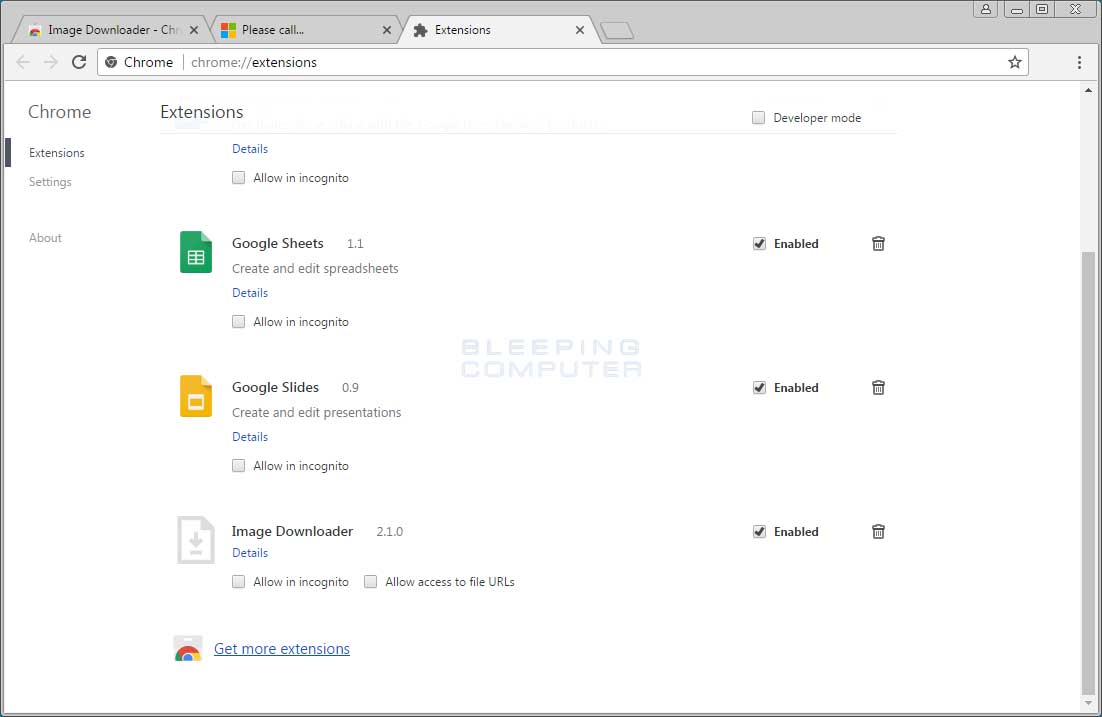Click the profile icon in the title bar

(x=985, y=9)
